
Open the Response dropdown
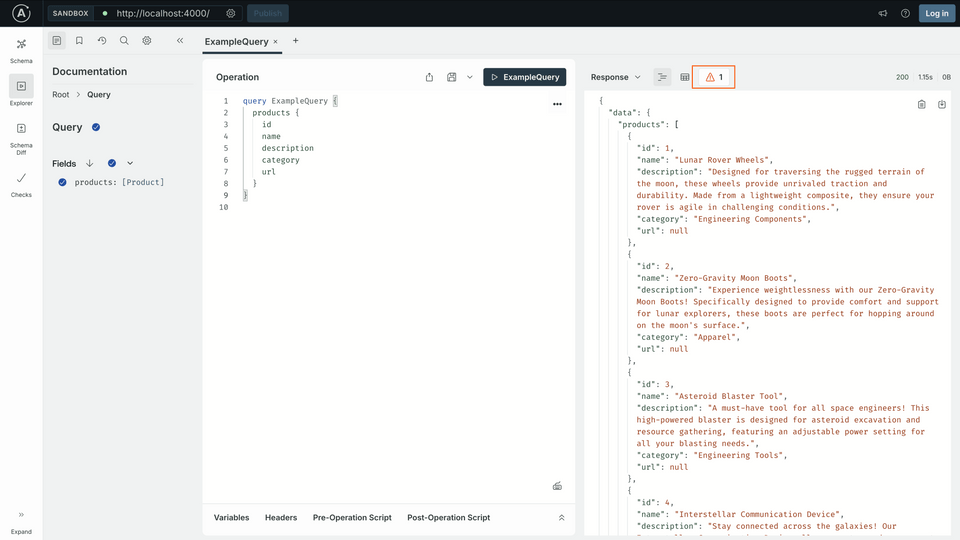tap(615, 77)
